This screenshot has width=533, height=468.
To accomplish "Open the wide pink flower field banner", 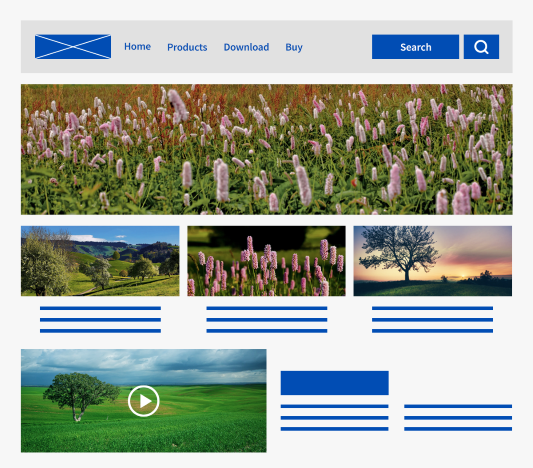I will point(267,150).
